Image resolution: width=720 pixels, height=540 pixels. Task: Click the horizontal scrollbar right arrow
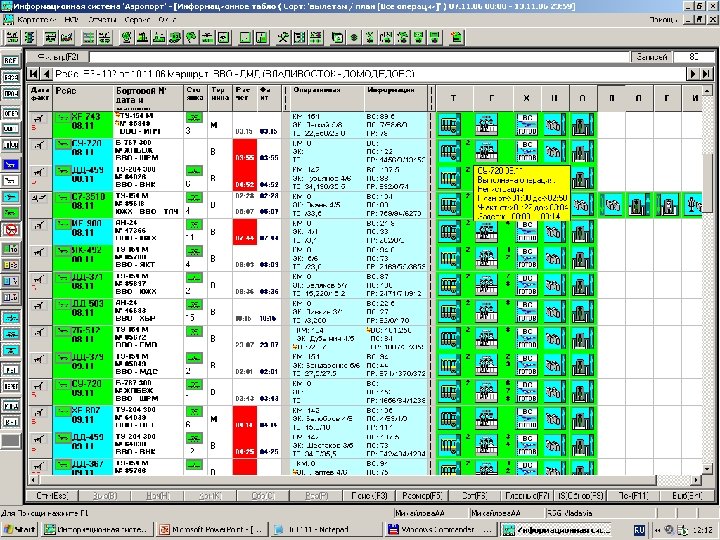[x=697, y=480]
